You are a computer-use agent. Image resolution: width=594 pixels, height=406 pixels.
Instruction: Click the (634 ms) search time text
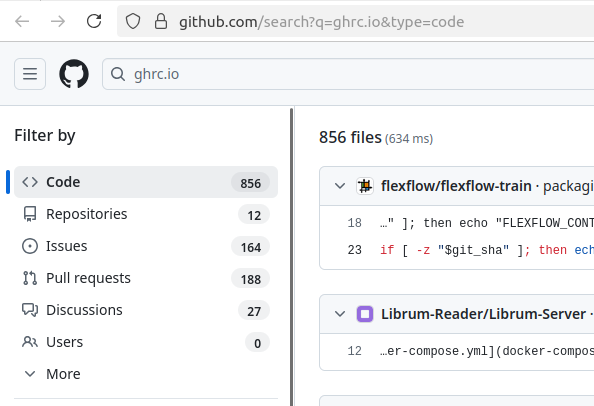[409, 139]
